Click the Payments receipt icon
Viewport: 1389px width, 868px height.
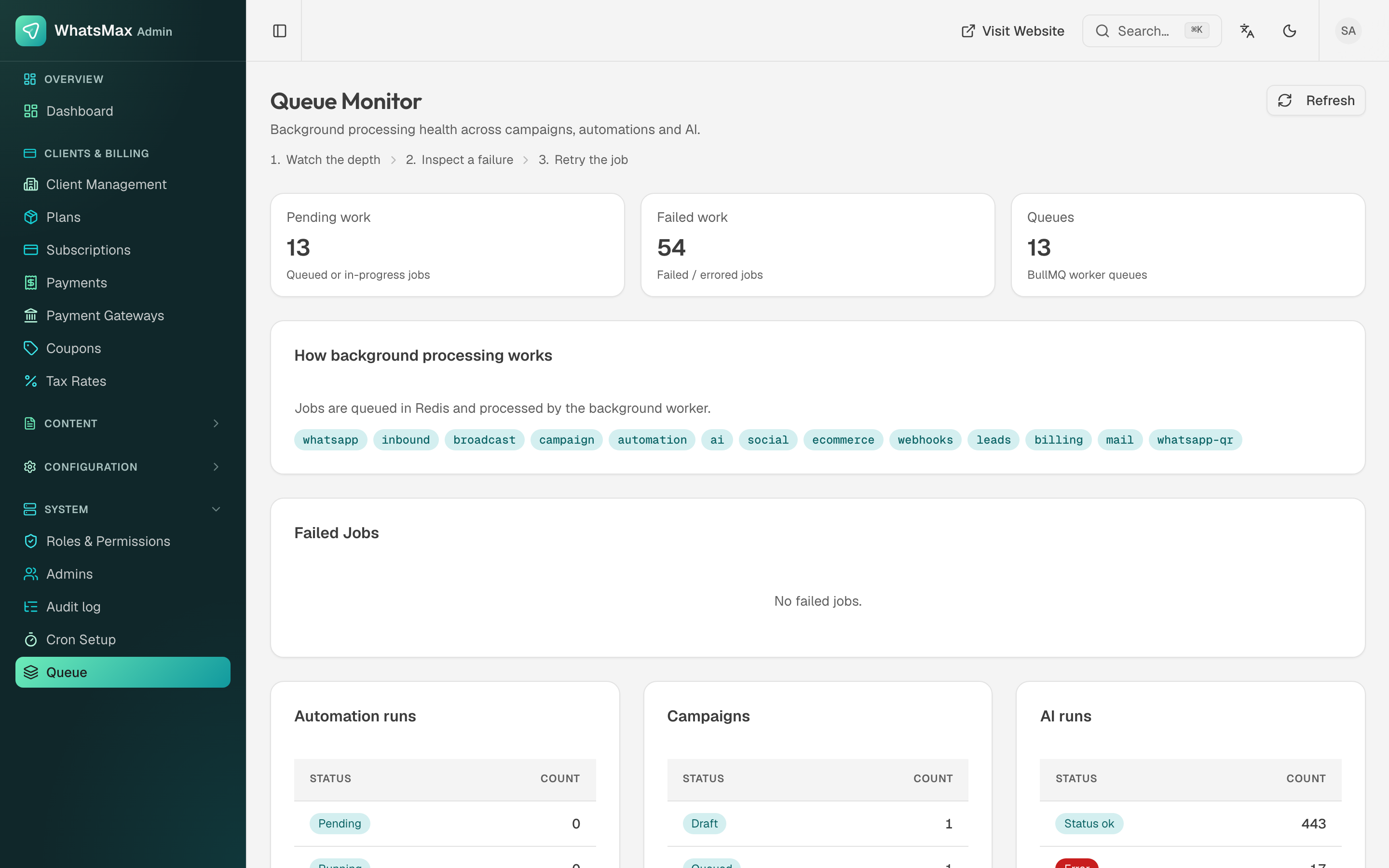[31, 283]
